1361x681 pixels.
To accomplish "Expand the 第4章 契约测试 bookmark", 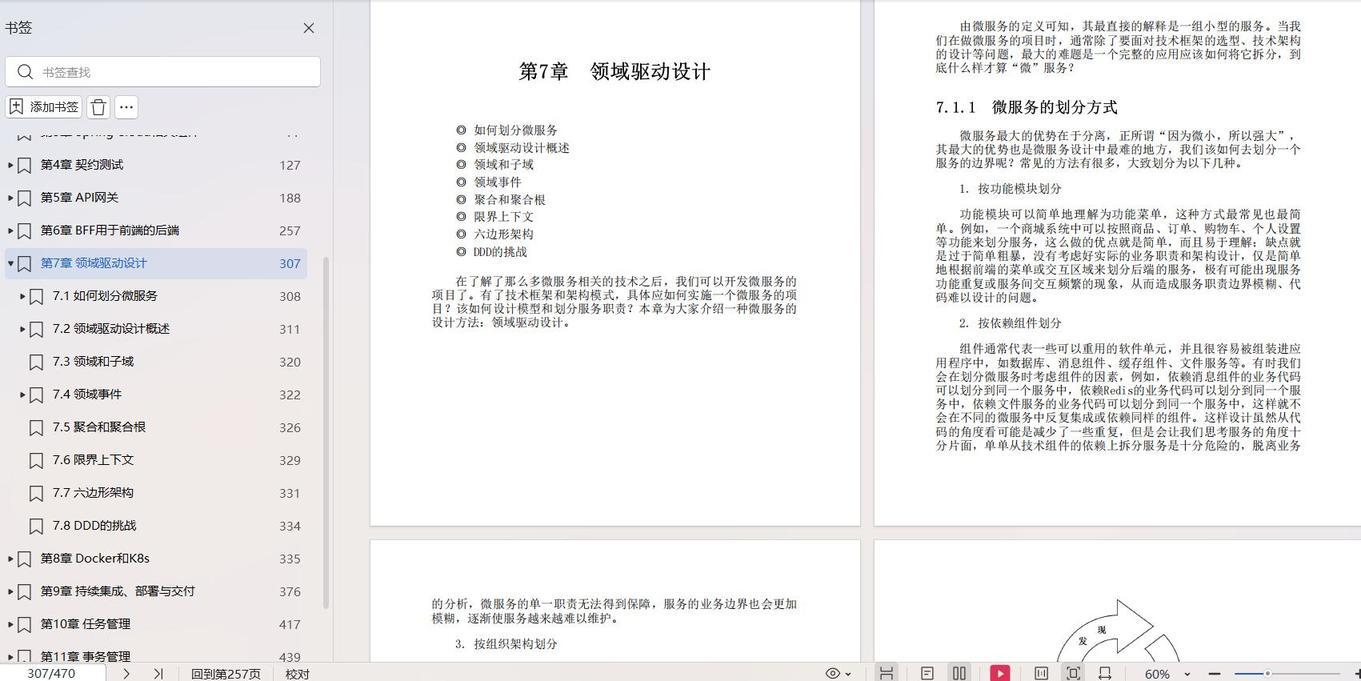I will coord(11,165).
